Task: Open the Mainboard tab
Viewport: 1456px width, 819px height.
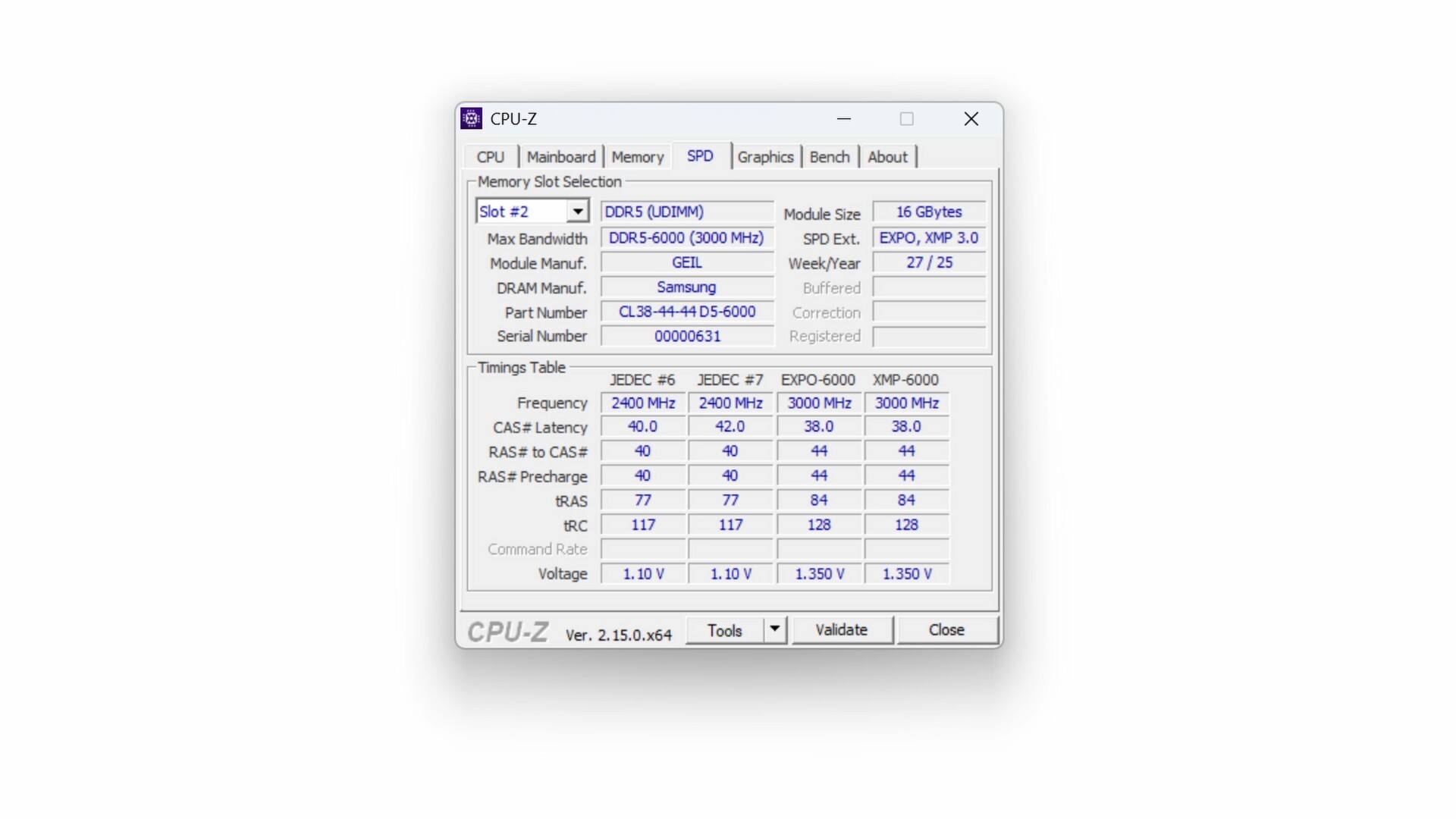Action: (x=560, y=156)
